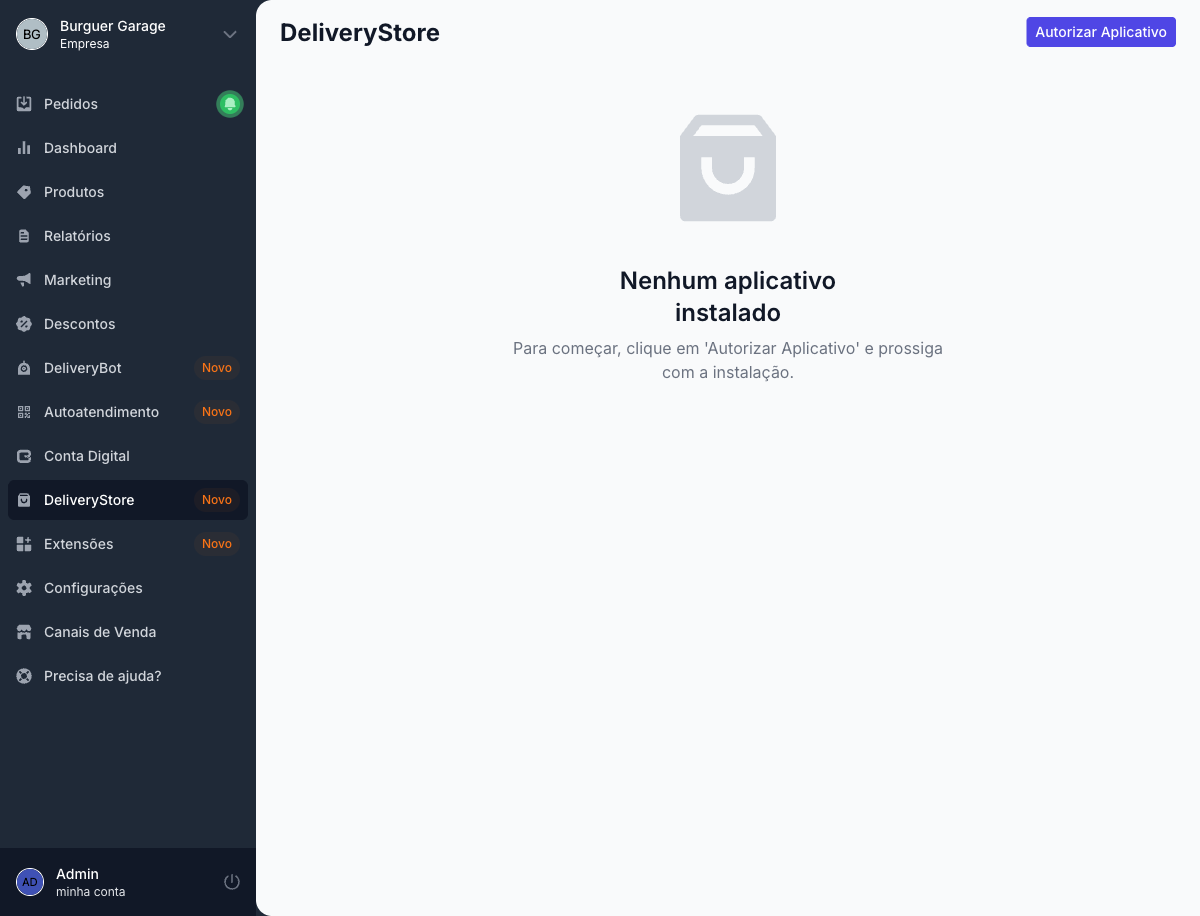Click the DeliveryStore bag icon in sidebar
Viewport: 1200px width, 916px height.
(24, 500)
